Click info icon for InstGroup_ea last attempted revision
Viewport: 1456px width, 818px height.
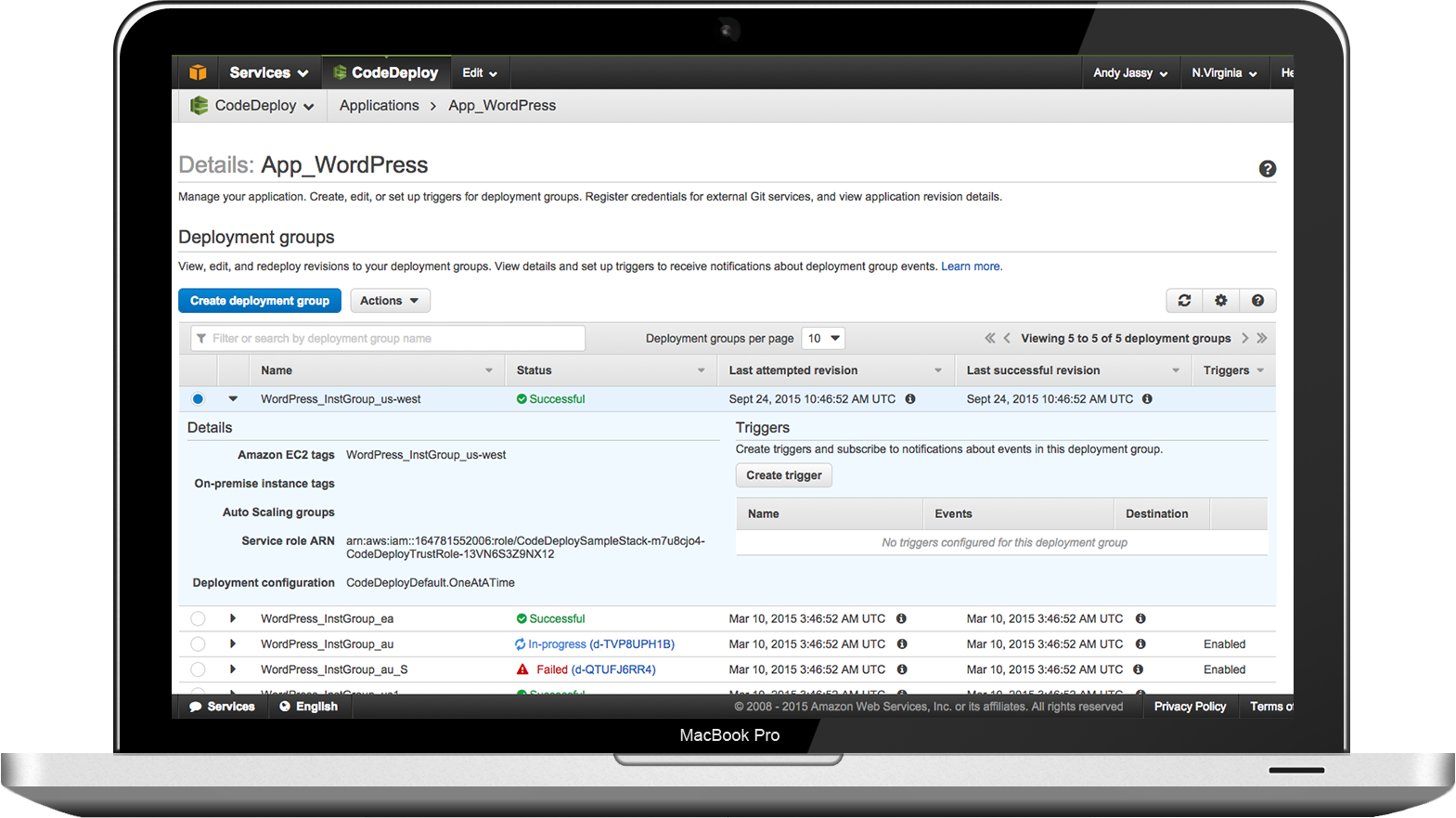[901, 618]
